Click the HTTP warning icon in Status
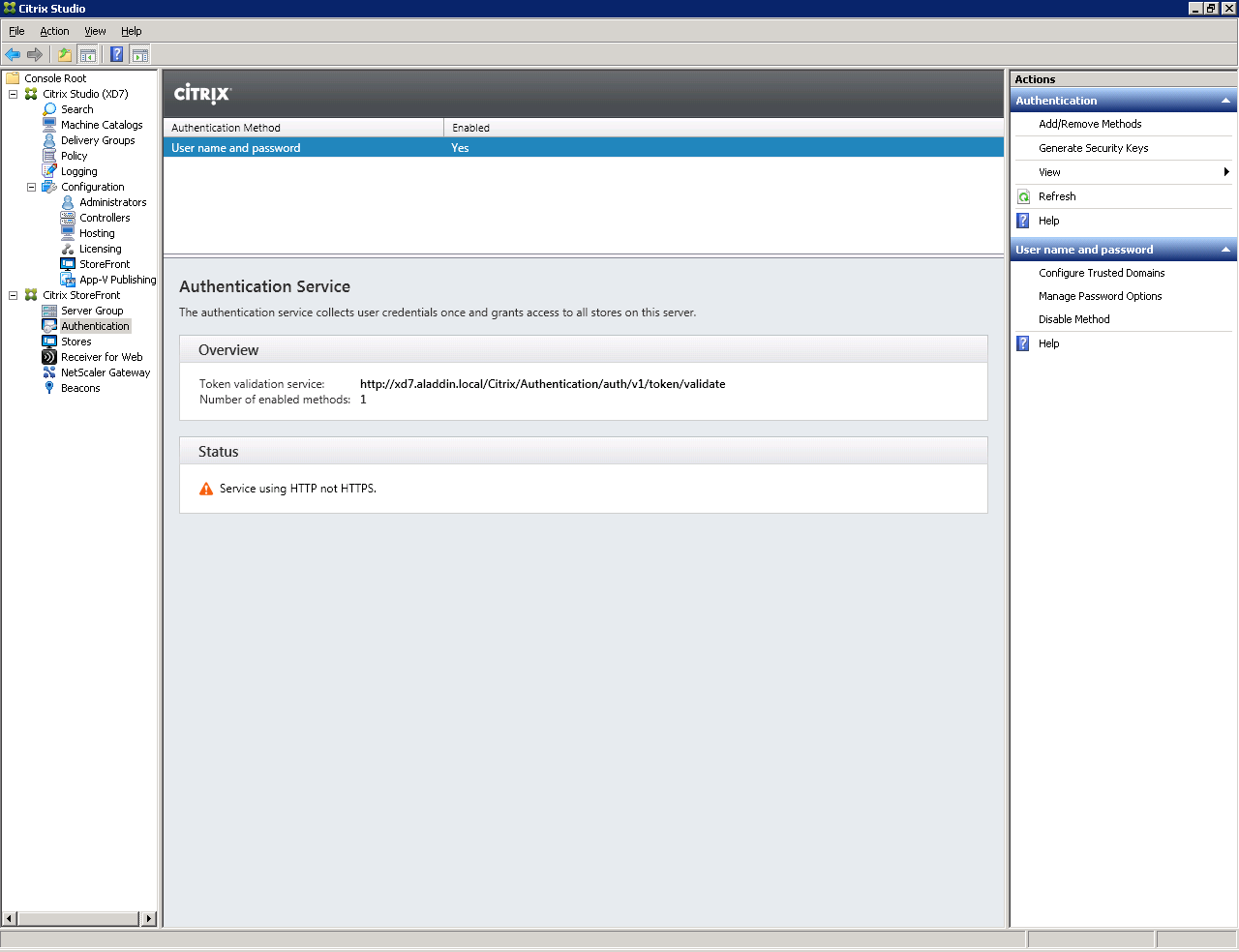The height and width of the screenshot is (952, 1239). coord(206,489)
